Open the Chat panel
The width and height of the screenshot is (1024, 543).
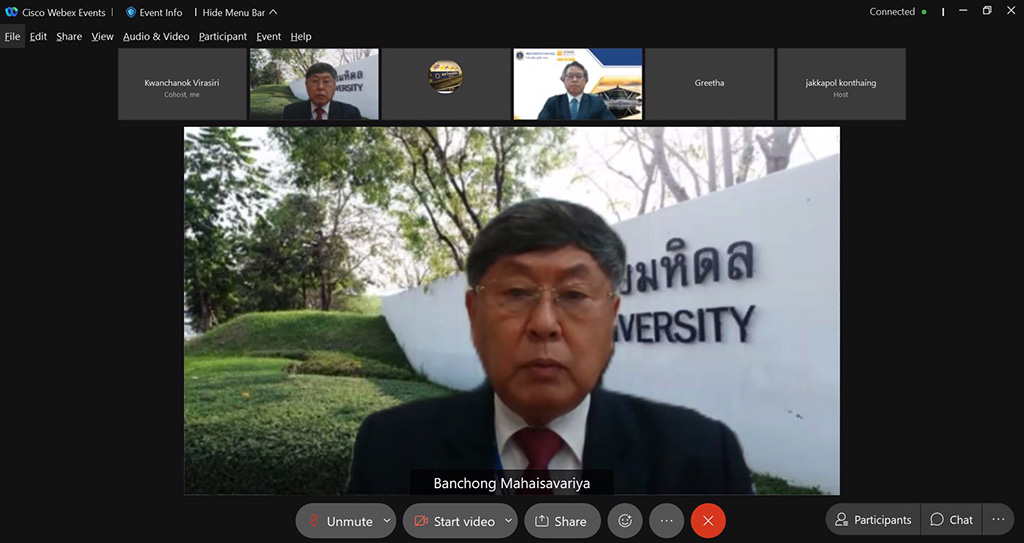[951, 520]
